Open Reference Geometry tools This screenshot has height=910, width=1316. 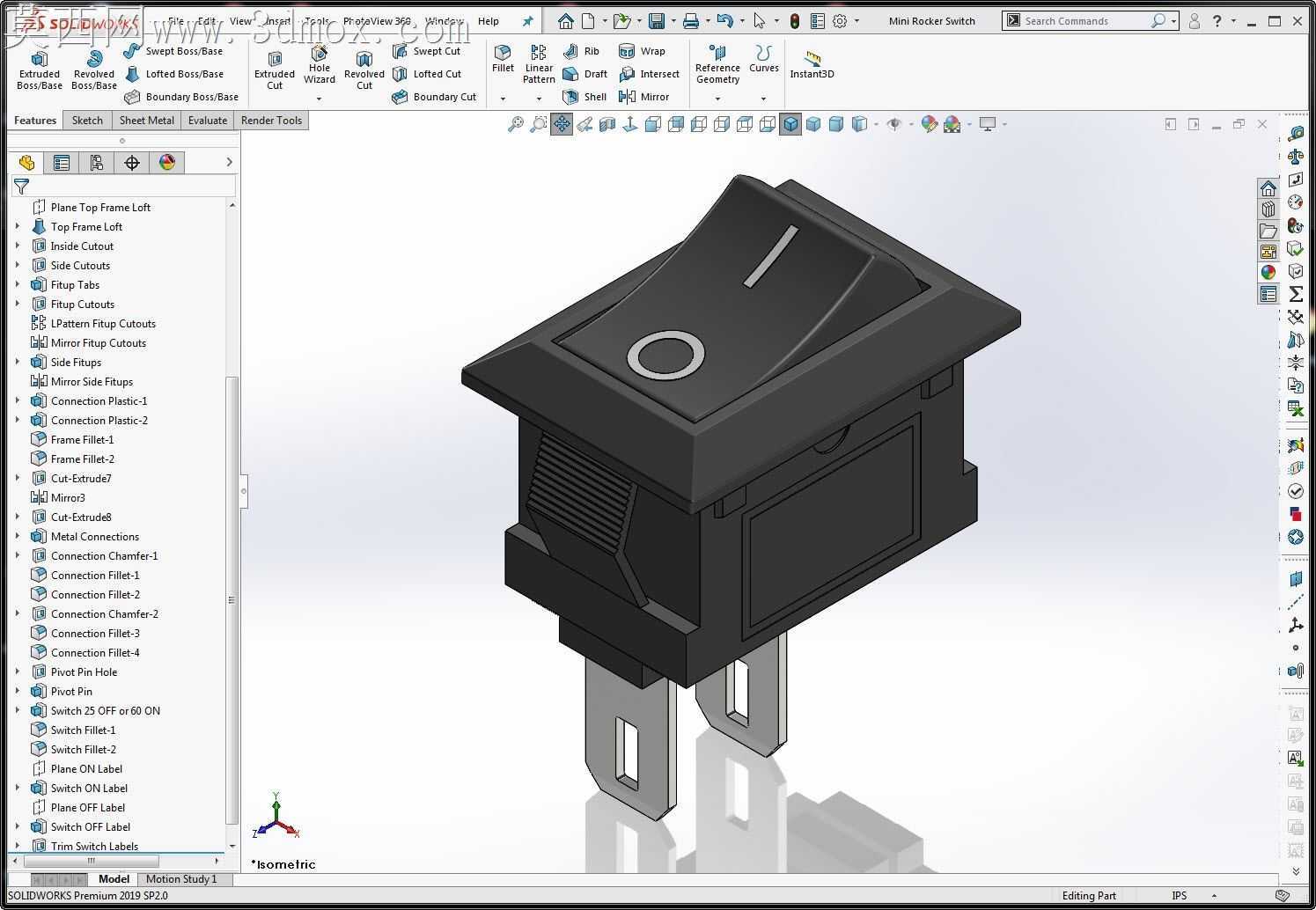(x=717, y=64)
